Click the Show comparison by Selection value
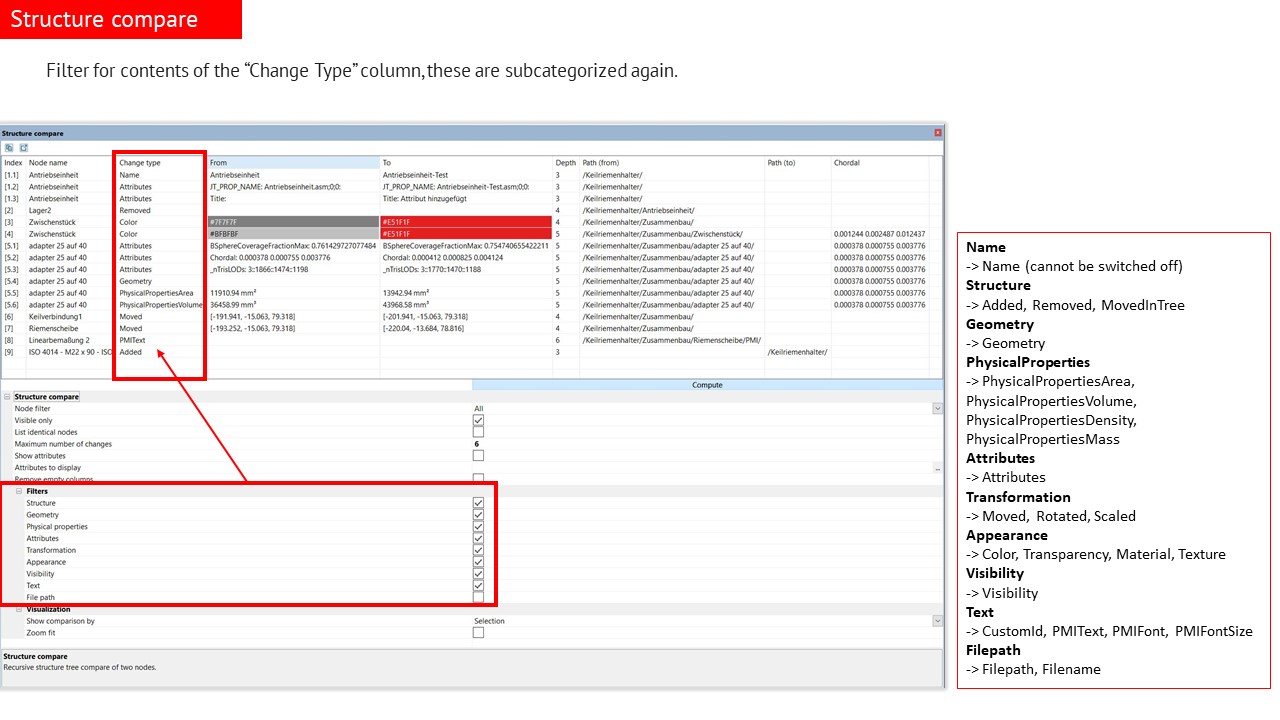The height and width of the screenshot is (720, 1280). (x=490, y=621)
